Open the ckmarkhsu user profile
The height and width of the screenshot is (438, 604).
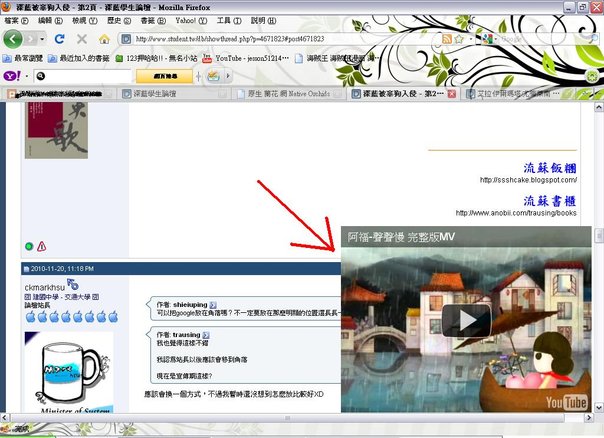click(45, 287)
